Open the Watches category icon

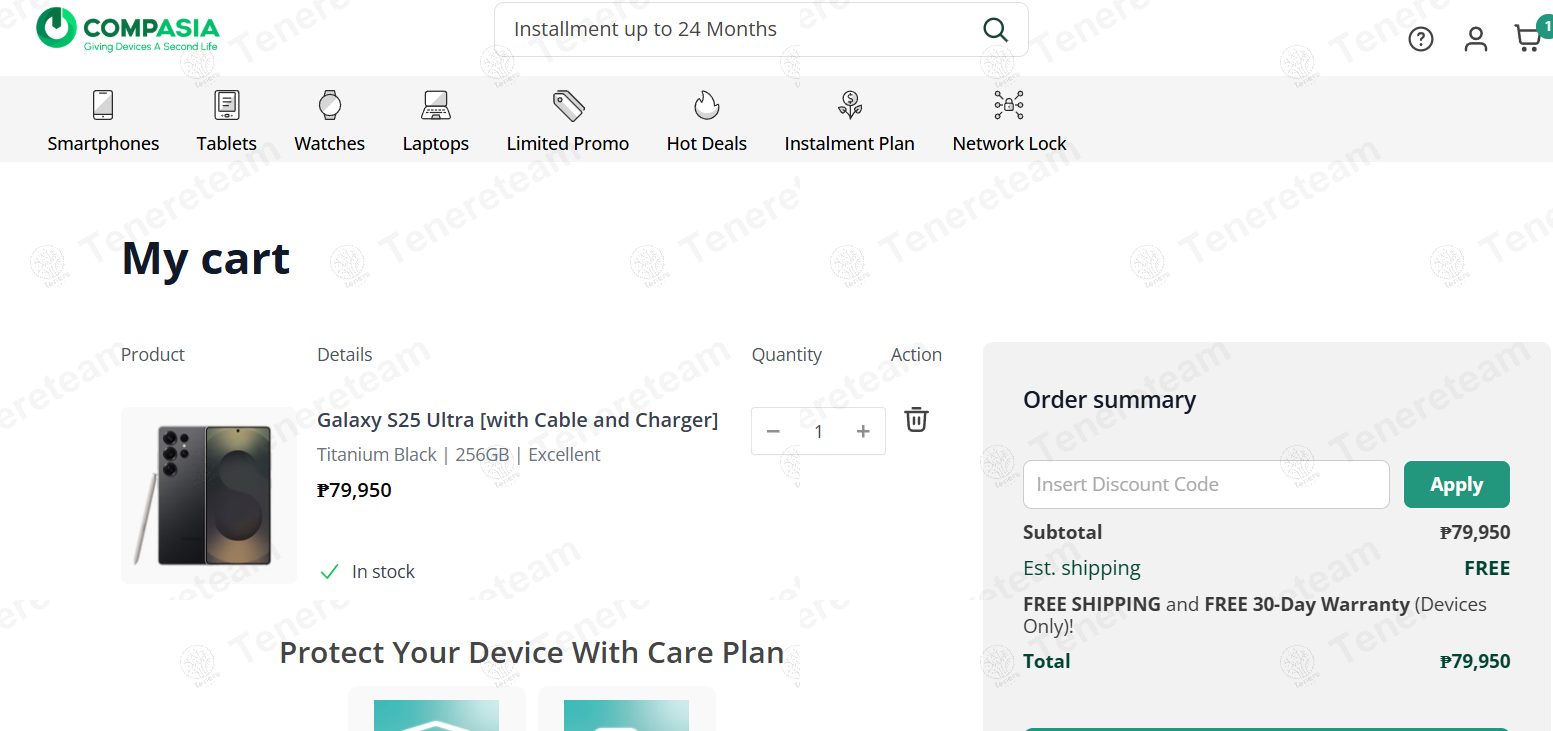330,105
